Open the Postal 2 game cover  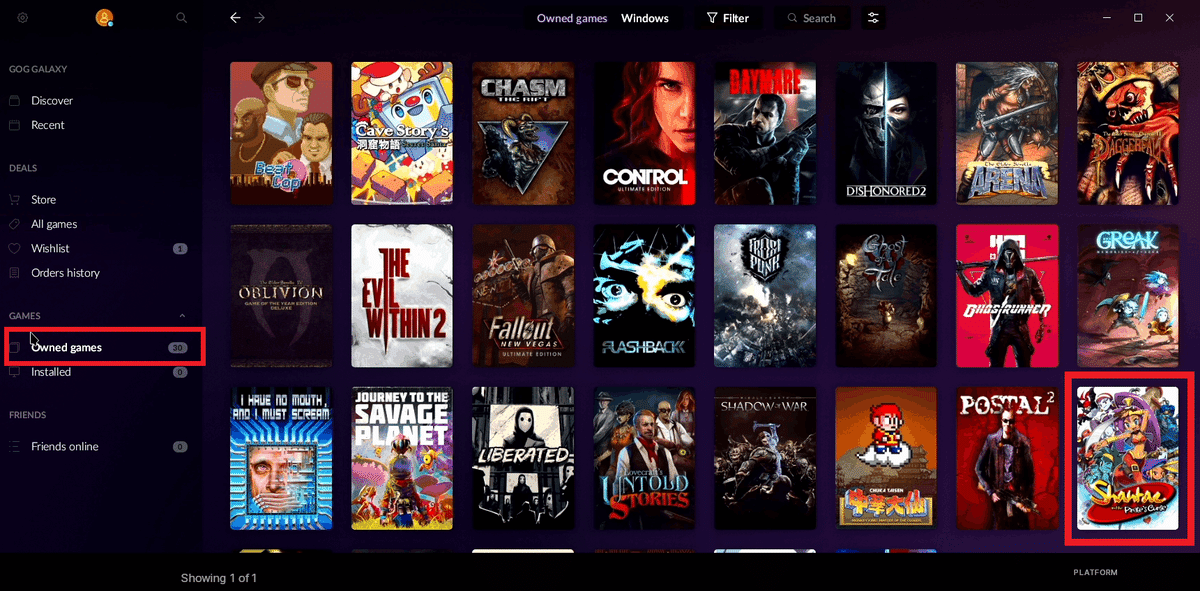pos(1007,459)
